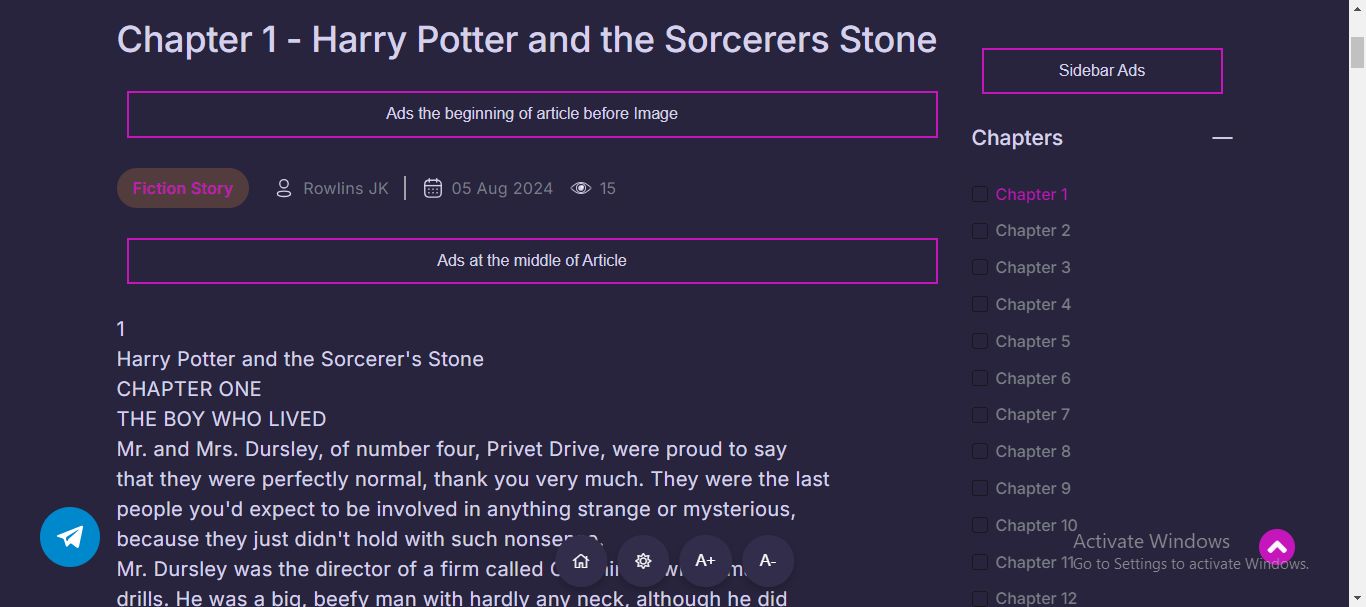Screen dimensions: 1366x607
Task: Click the calendar date icon
Action: [x=433, y=188]
